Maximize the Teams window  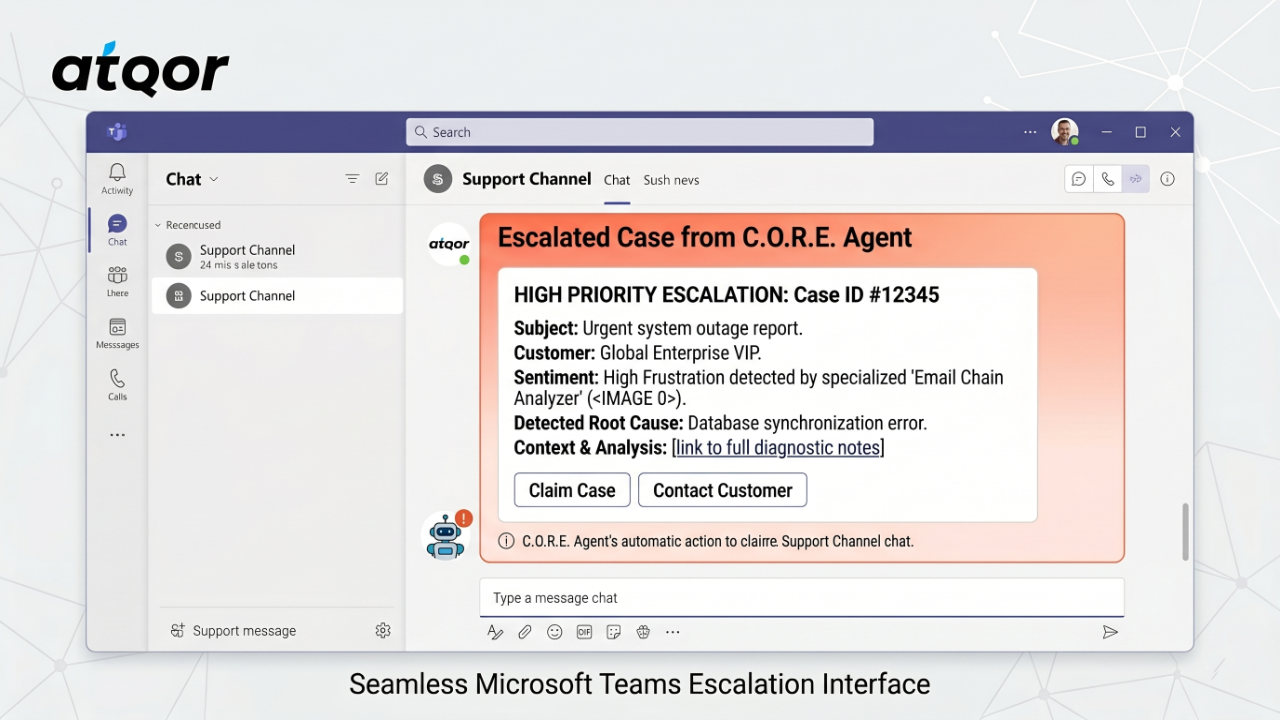(x=1140, y=132)
